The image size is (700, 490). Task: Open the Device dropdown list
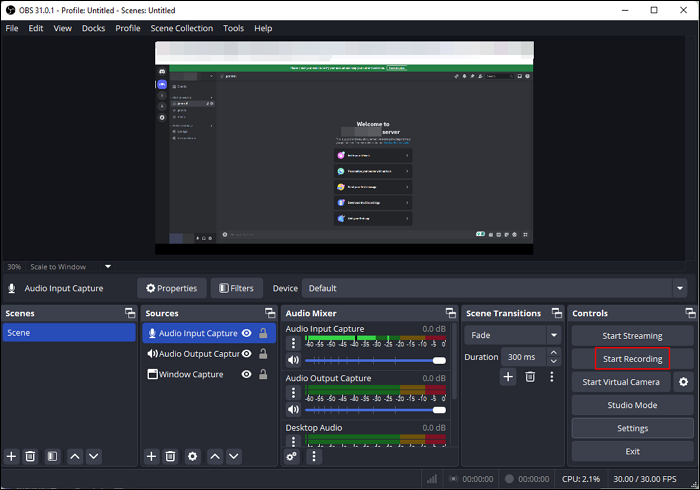[680, 288]
